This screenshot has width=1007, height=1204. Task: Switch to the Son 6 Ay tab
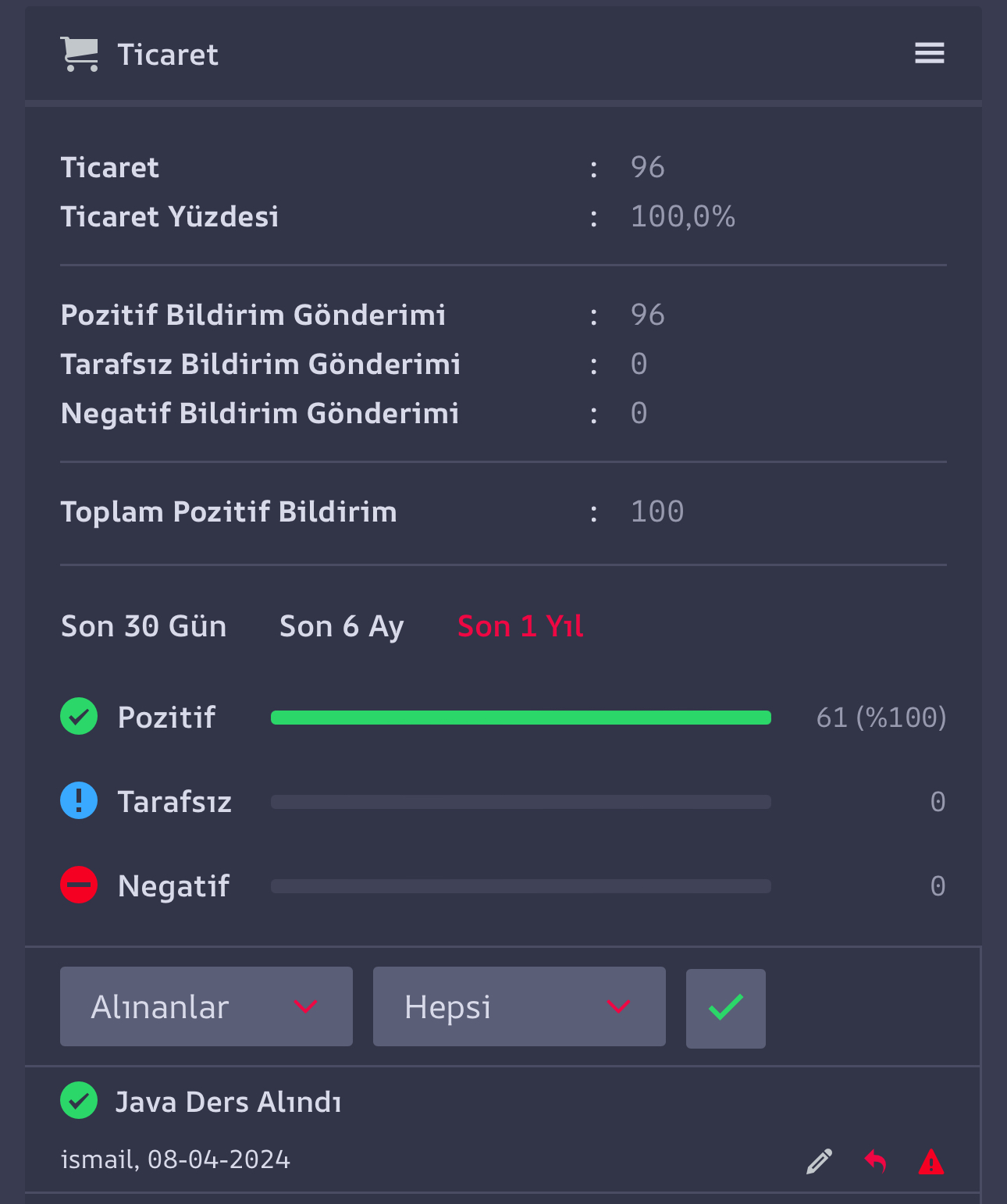pyautogui.click(x=342, y=626)
